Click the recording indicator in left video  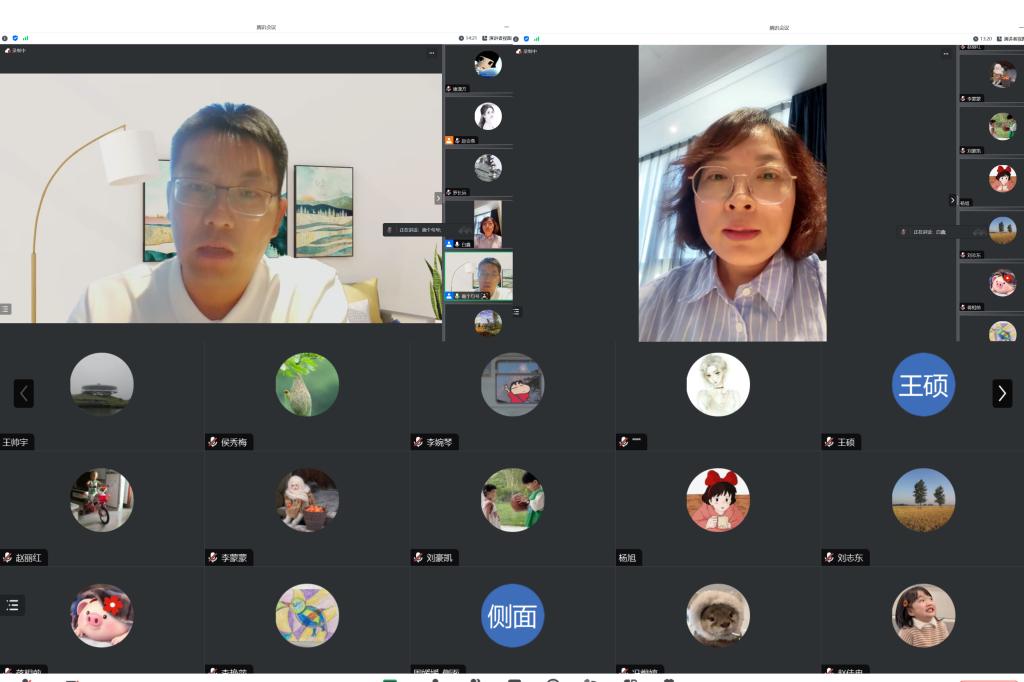(x=16, y=50)
